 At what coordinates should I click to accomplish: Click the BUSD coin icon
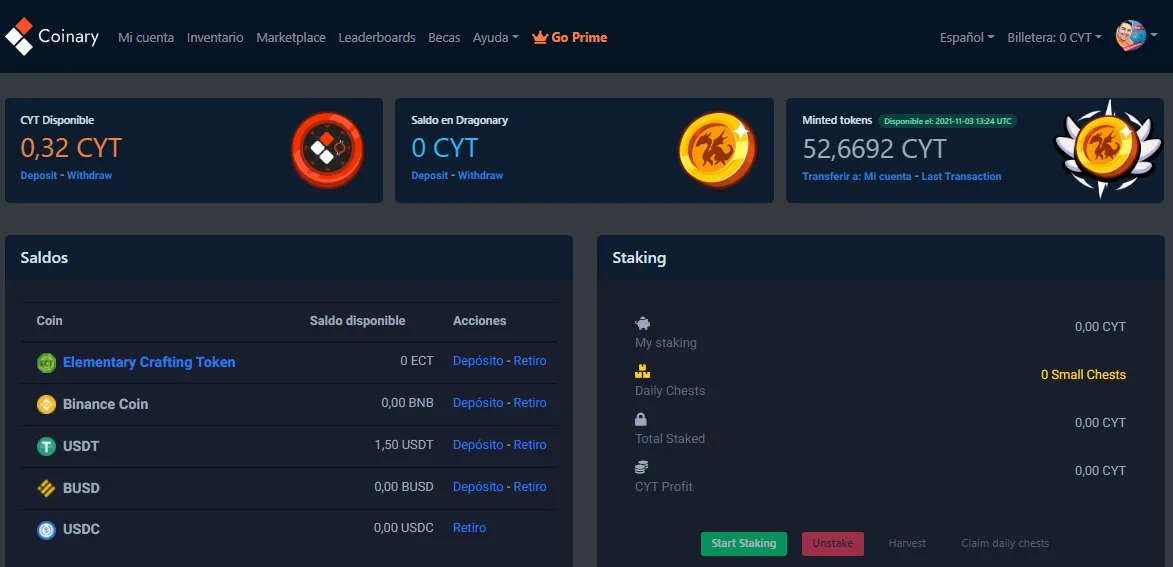[x=46, y=488]
